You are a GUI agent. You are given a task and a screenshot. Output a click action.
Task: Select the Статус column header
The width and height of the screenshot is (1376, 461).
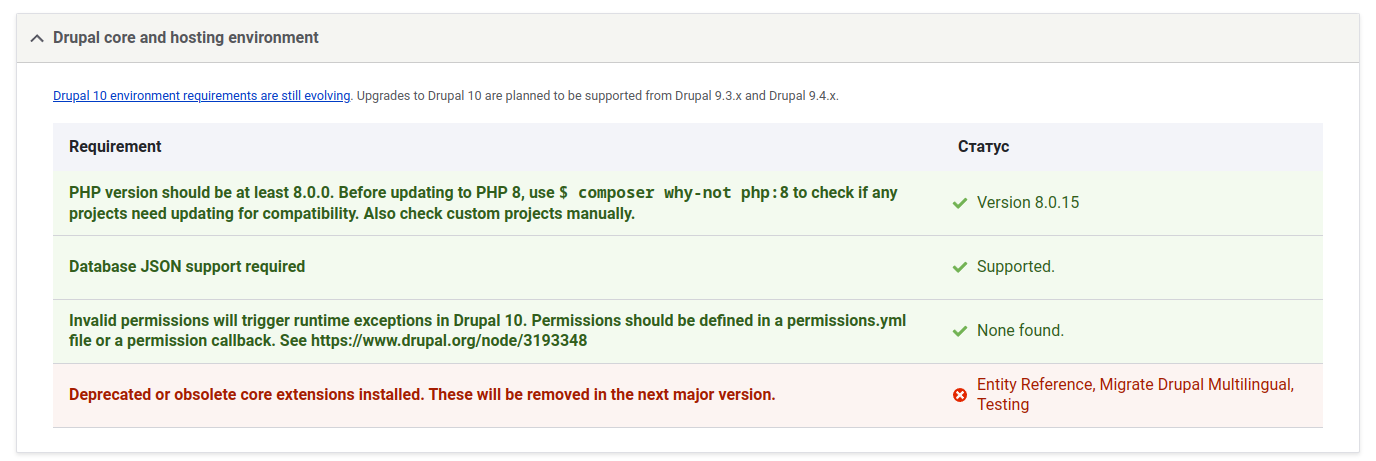click(983, 147)
